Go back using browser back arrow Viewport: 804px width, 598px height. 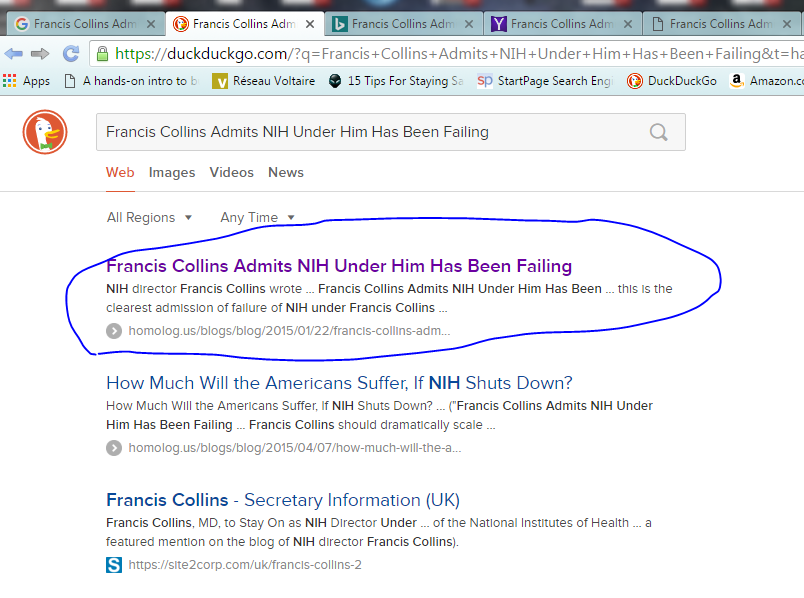(x=14, y=53)
